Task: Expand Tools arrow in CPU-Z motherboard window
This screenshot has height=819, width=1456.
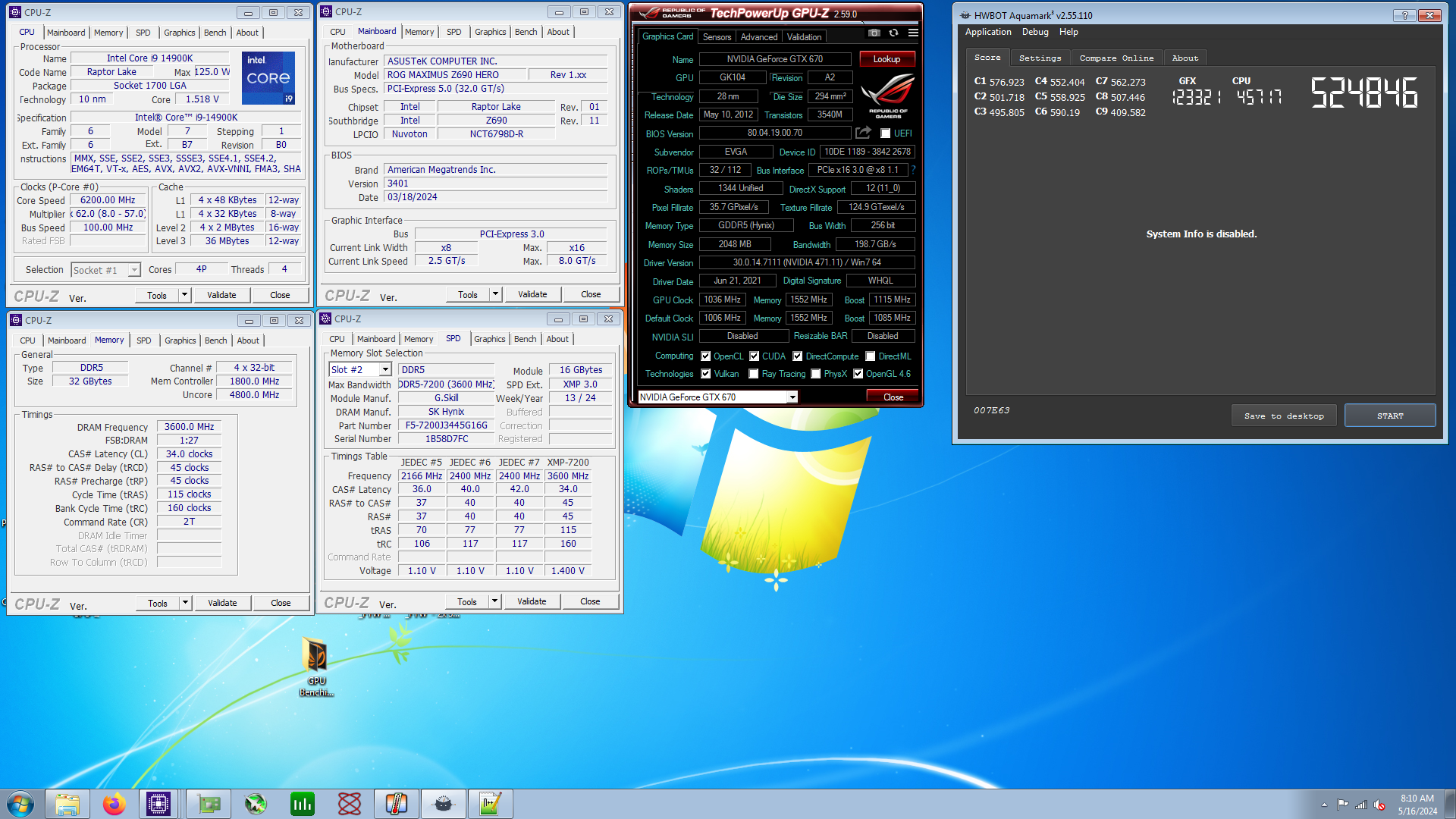Action: pos(495,294)
